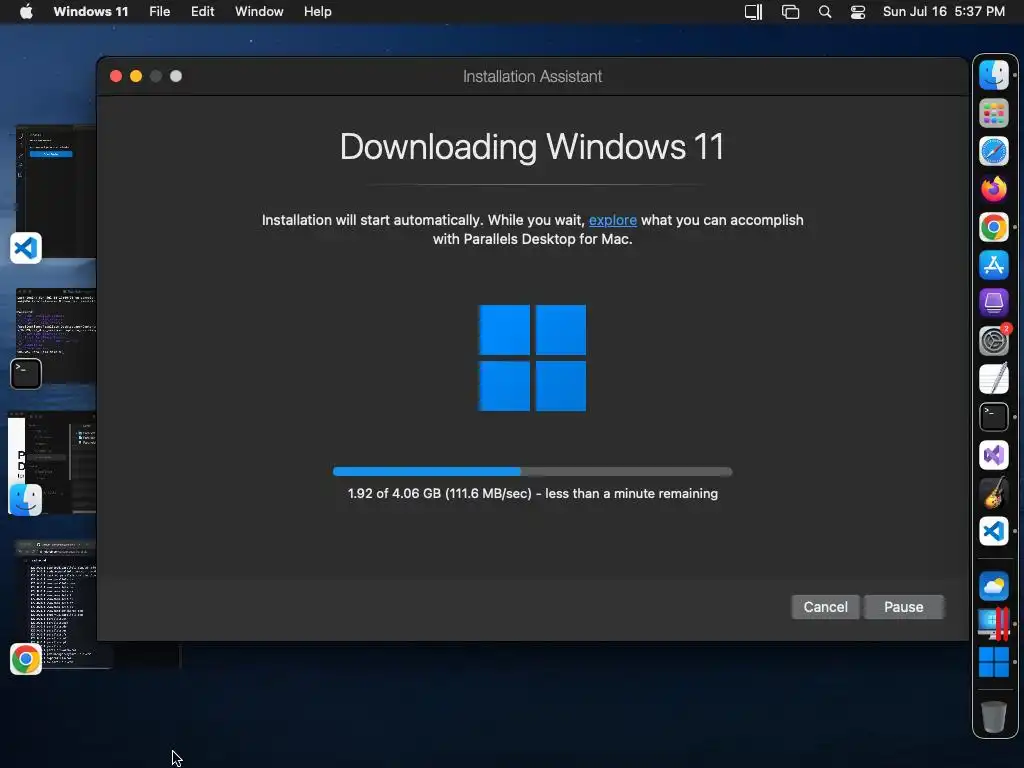Switch to Terminal window thumbnail
The width and height of the screenshot is (1024, 768).
tap(56, 336)
